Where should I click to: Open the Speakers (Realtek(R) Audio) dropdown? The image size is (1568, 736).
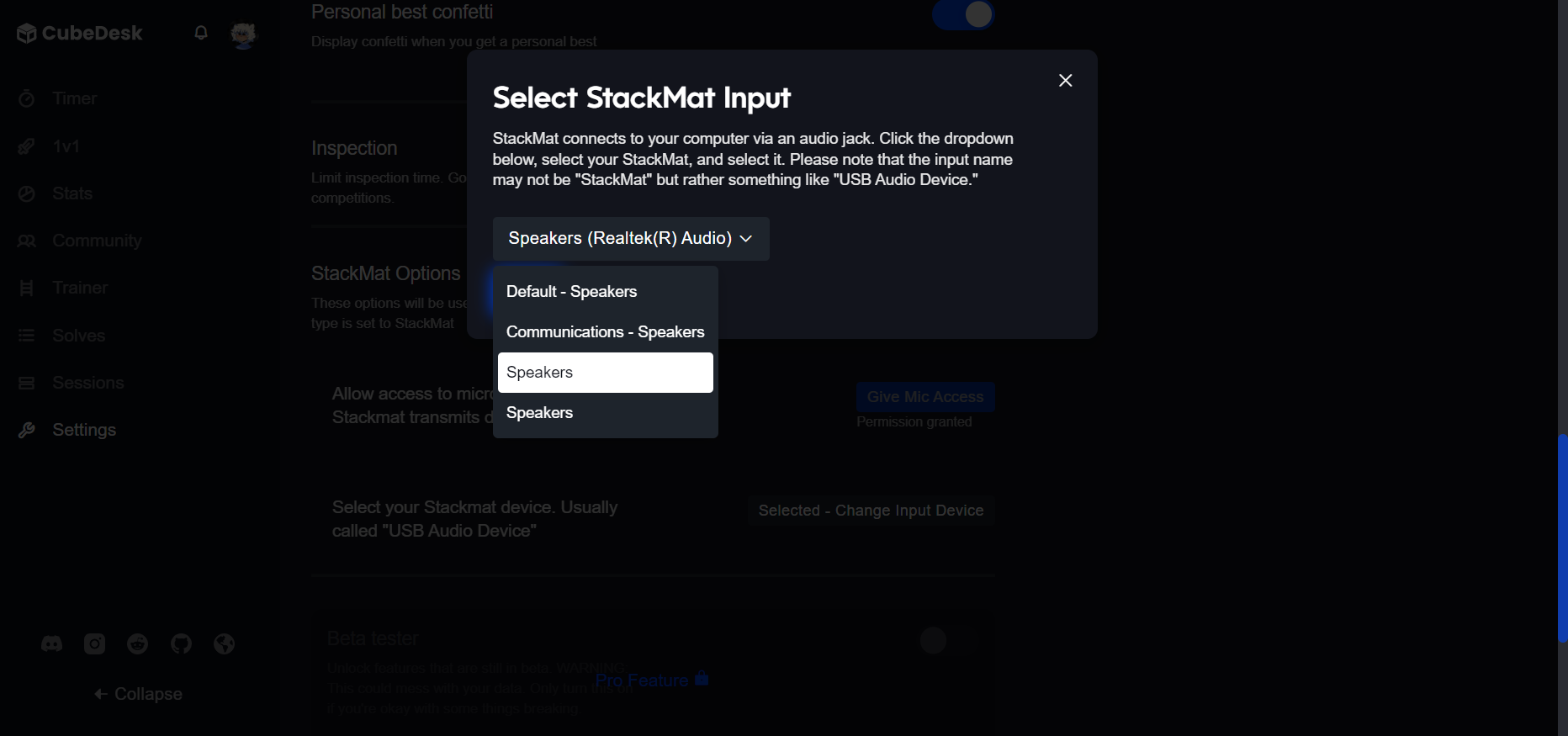pos(629,238)
